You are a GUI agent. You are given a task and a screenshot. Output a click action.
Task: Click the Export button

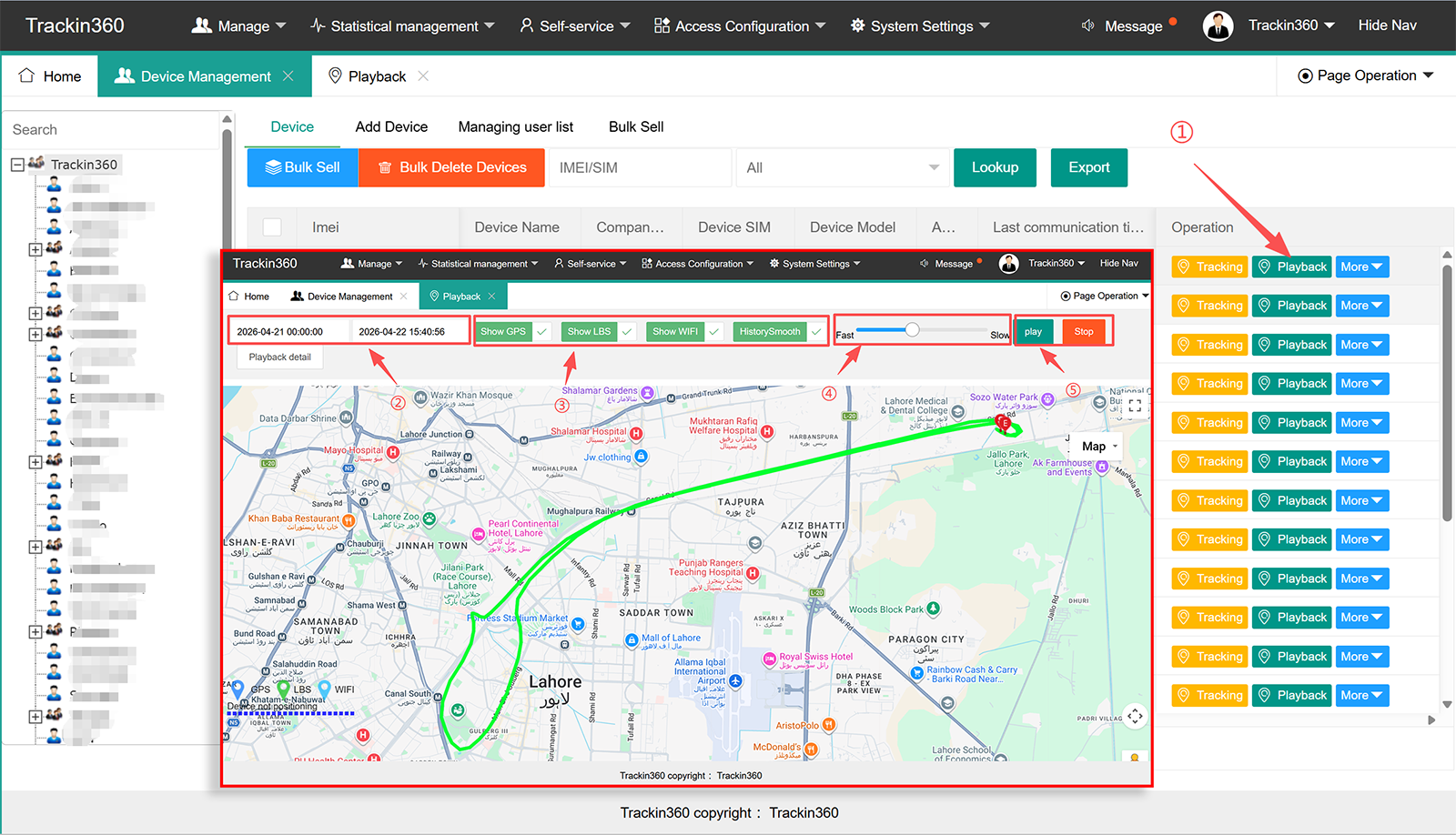[x=1089, y=167]
